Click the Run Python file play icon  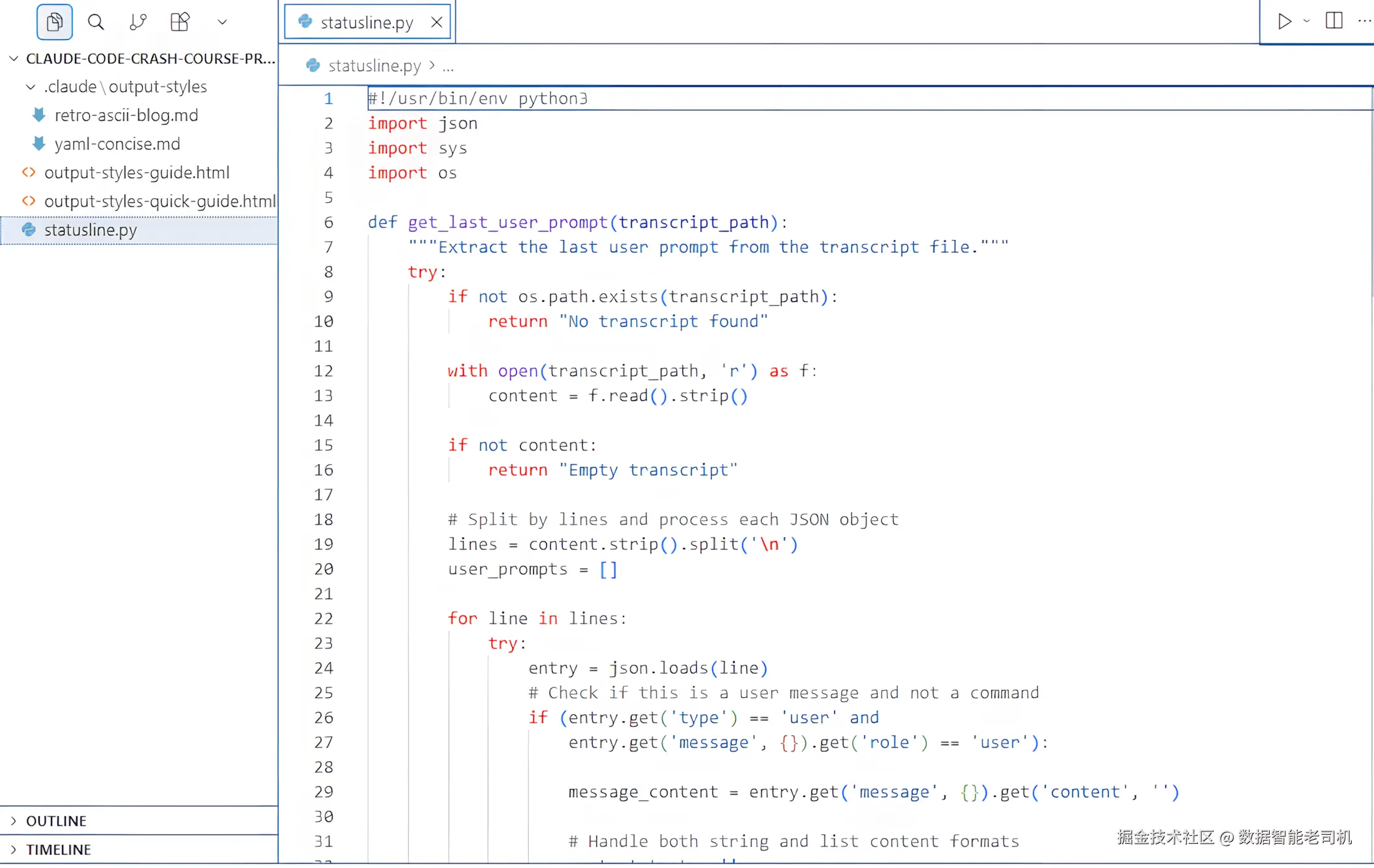click(1284, 22)
